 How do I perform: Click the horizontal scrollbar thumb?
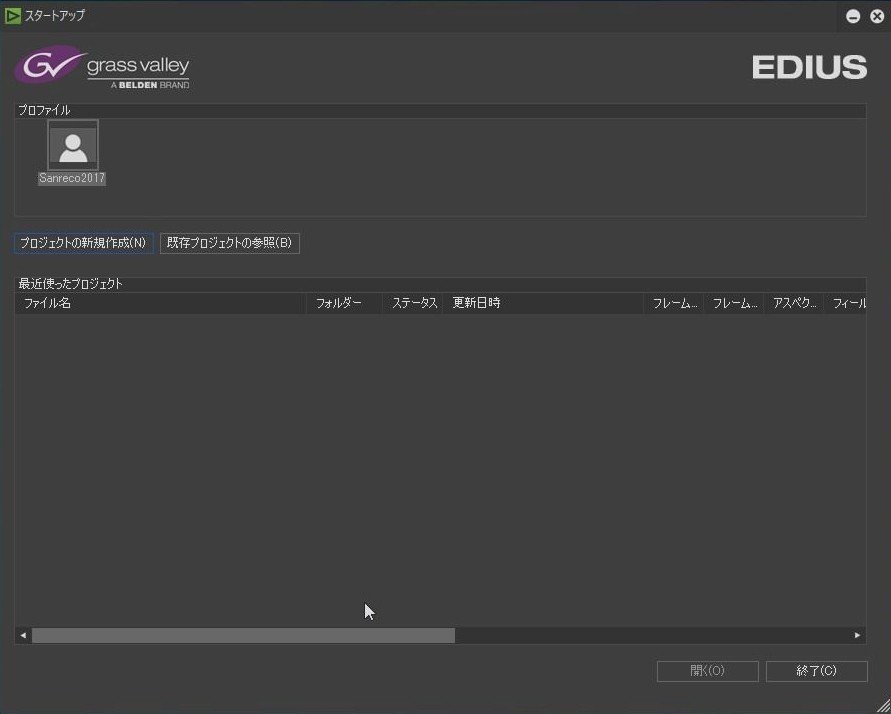coord(243,635)
